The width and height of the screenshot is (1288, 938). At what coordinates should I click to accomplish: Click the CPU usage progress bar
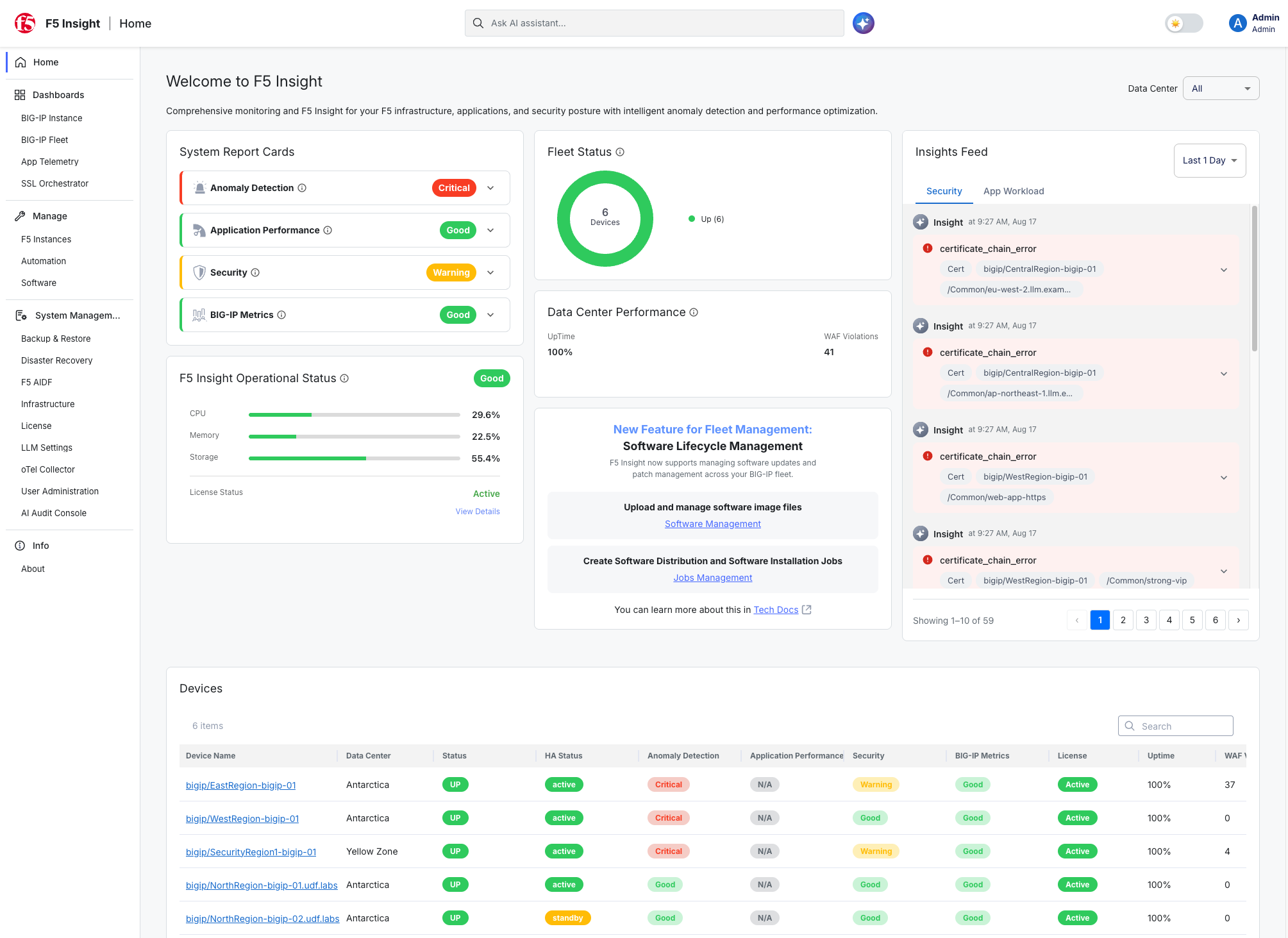pos(355,415)
